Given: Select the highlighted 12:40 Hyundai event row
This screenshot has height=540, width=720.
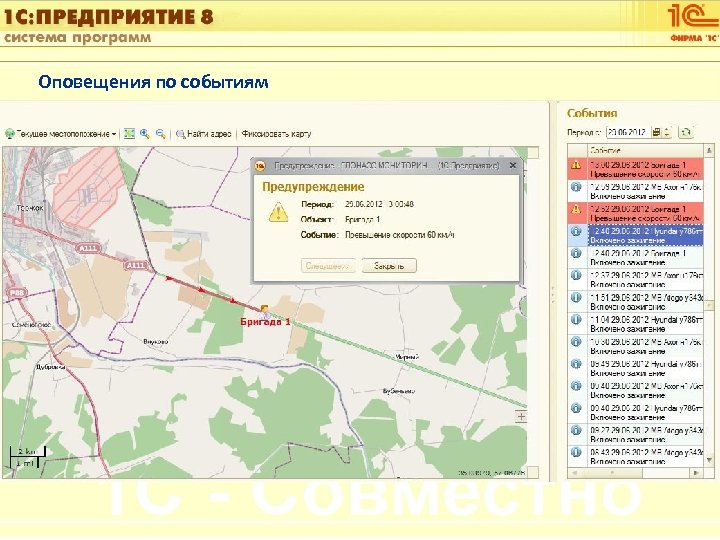Looking at the screenshot, I should [x=635, y=235].
